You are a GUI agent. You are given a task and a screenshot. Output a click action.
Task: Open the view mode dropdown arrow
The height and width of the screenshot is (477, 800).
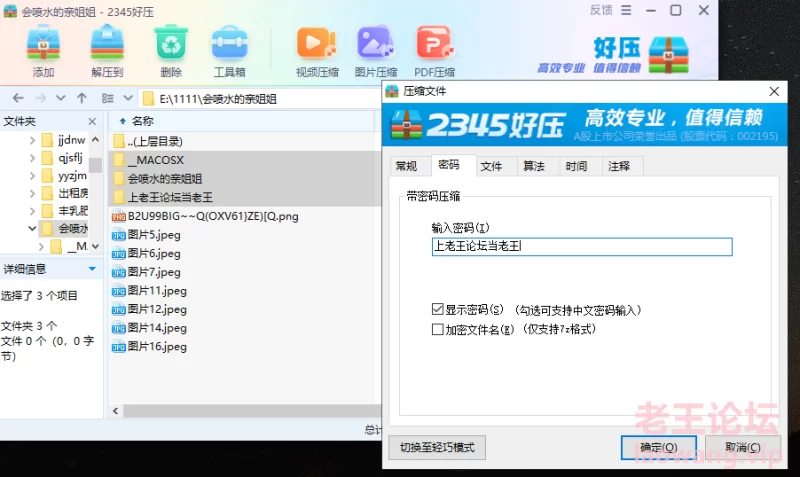(x=128, y=98)
